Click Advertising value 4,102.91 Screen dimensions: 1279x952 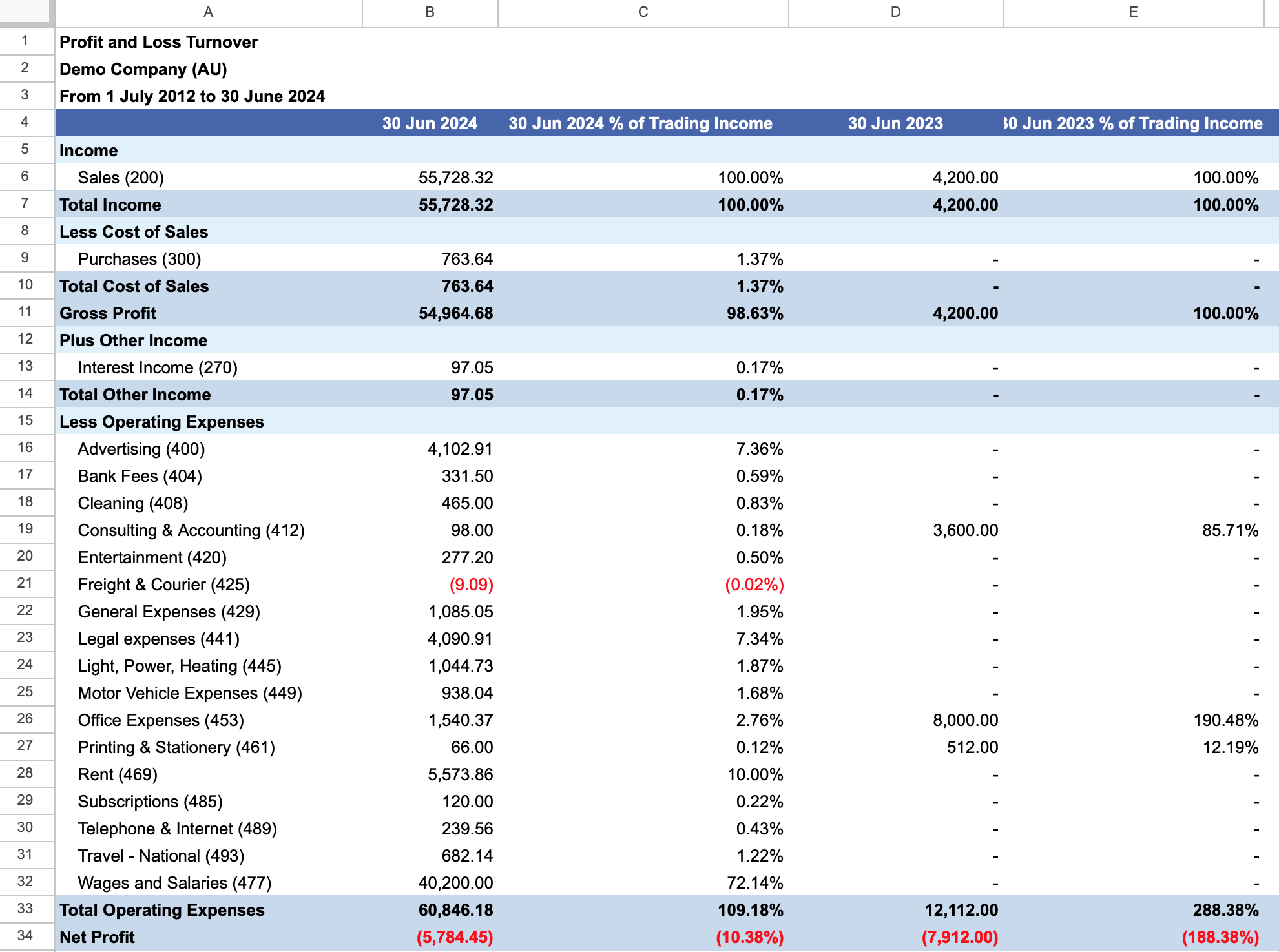point(461,449)
